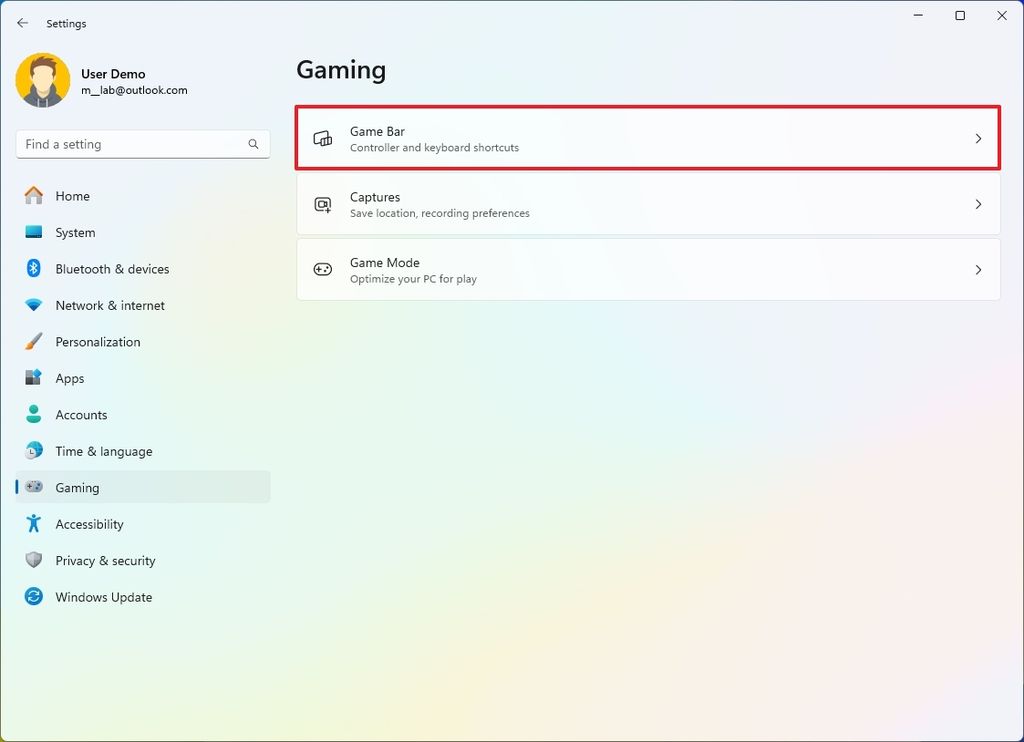
Task: Click the search magnifier in Find a setting
Action: click(253, 144)
